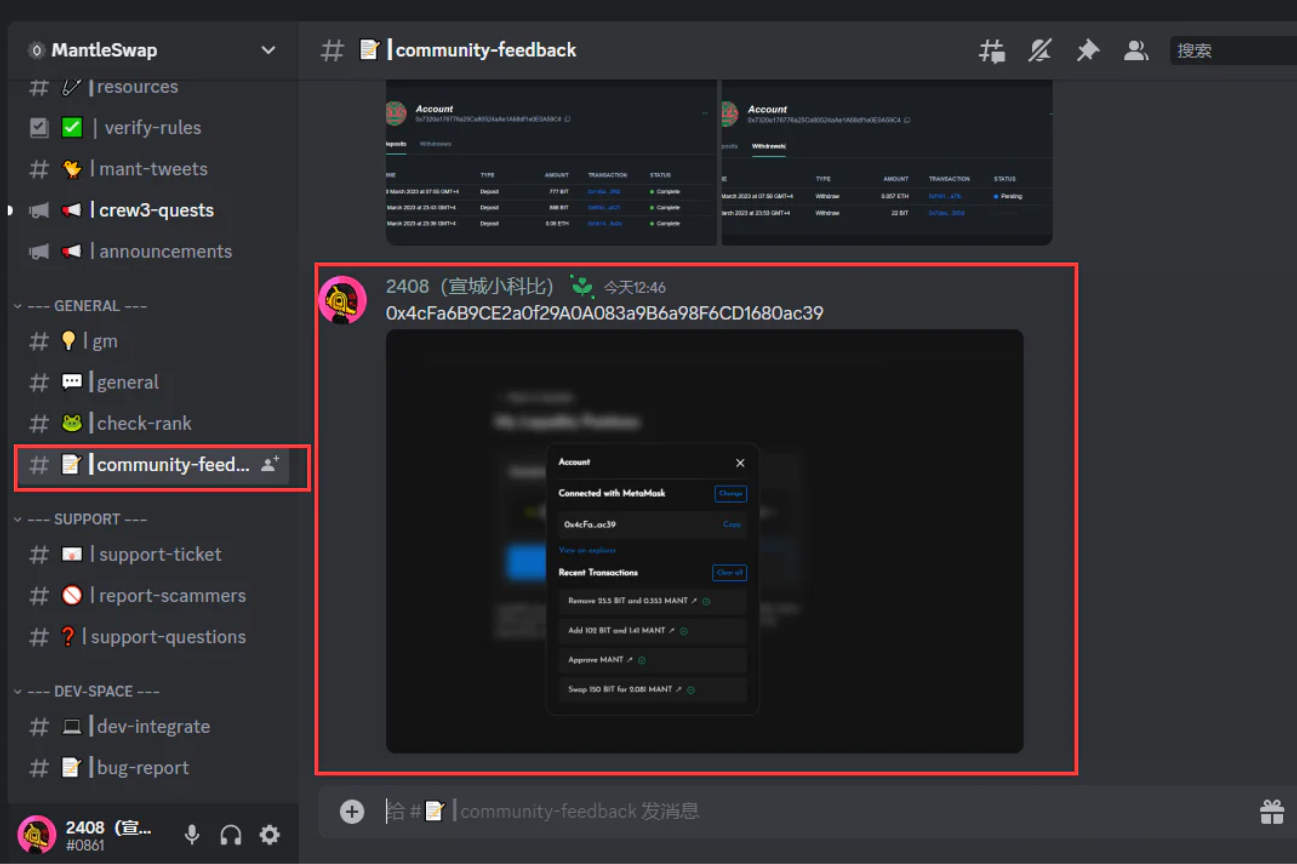Show the member list icon

pos(1135,51)
